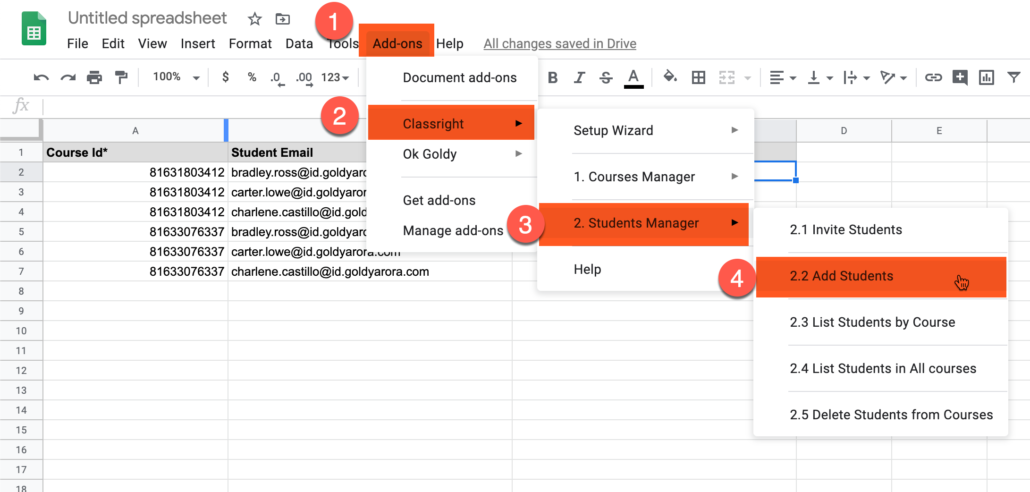Open the View menu

point(152,43)
